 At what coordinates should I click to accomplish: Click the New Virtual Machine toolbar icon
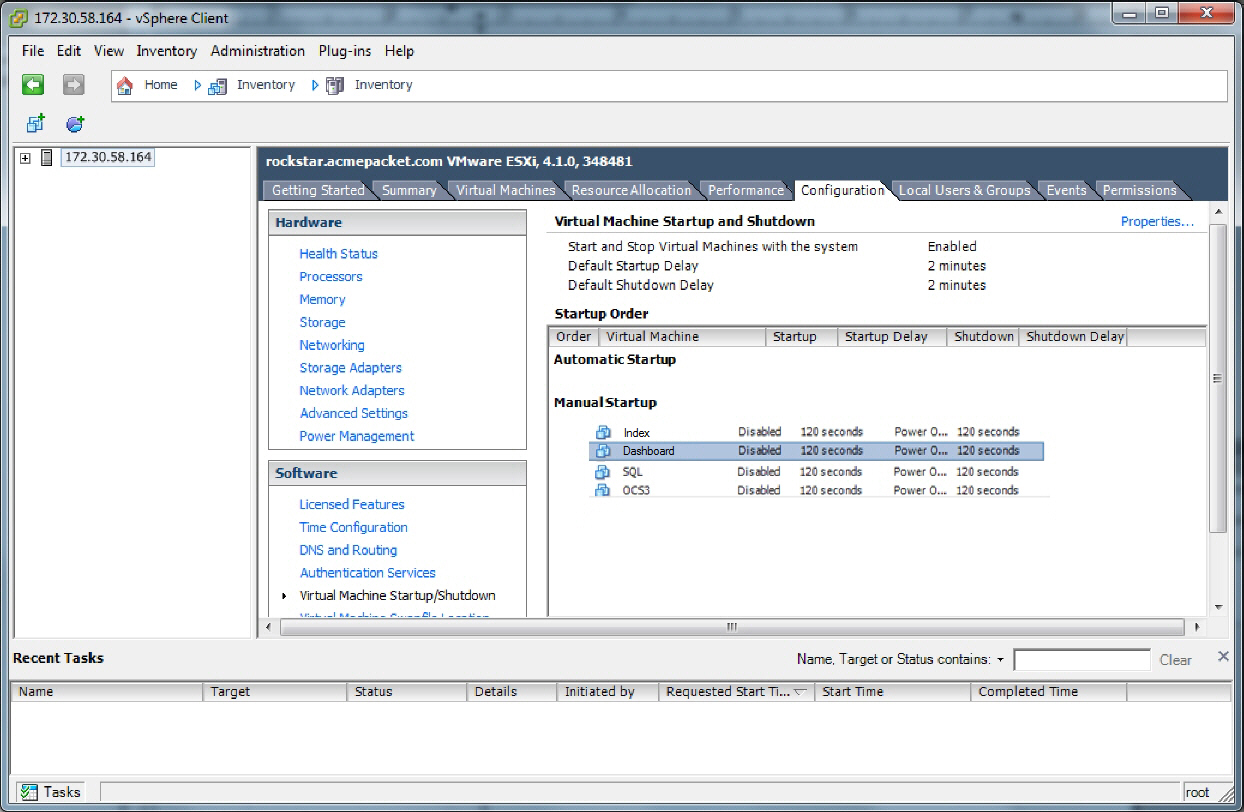35,124
